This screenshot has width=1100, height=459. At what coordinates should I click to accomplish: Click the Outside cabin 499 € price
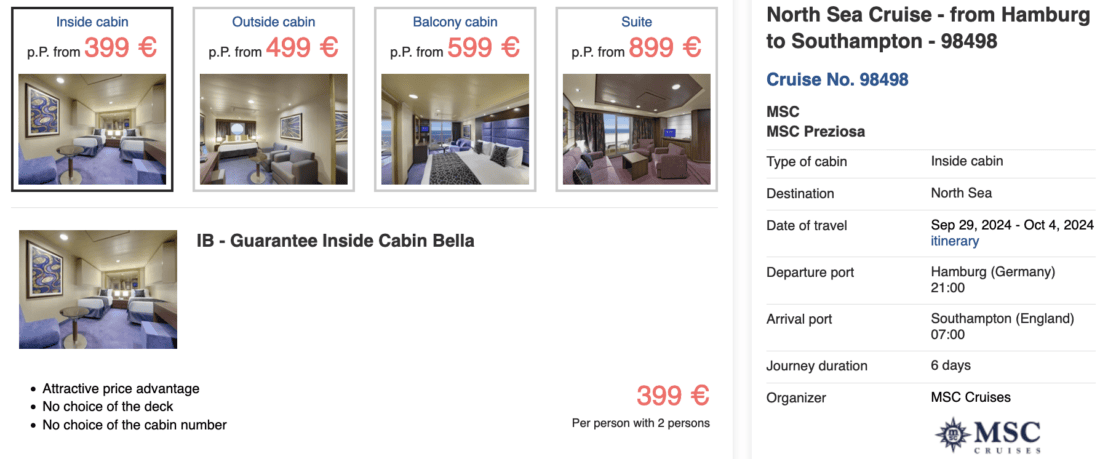coord(302,47)
